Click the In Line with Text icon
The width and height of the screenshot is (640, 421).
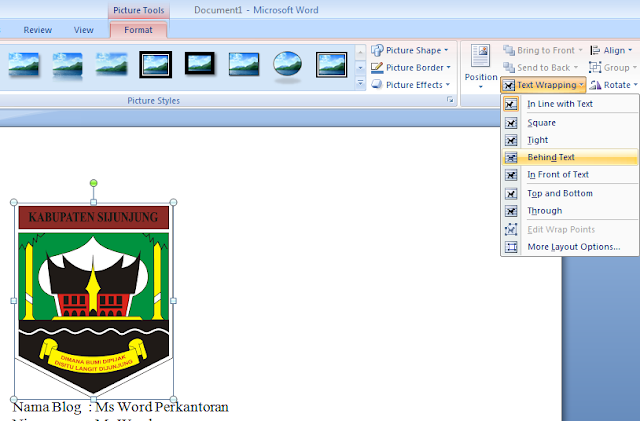point(511,104)
